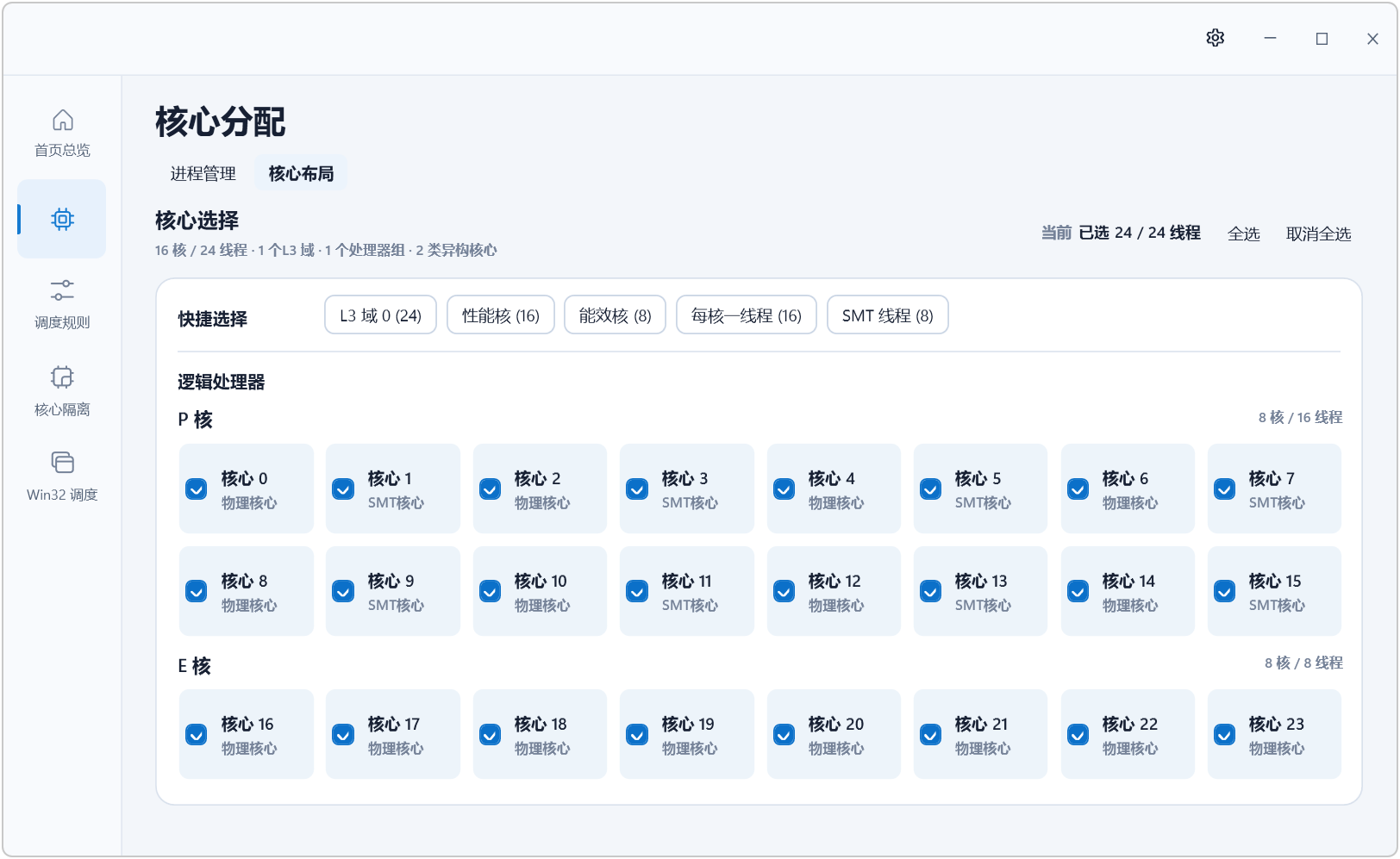The image size is (1400, 859).
Task: Select the core assignment chip icon in sidebar
Action: (62, 219)
